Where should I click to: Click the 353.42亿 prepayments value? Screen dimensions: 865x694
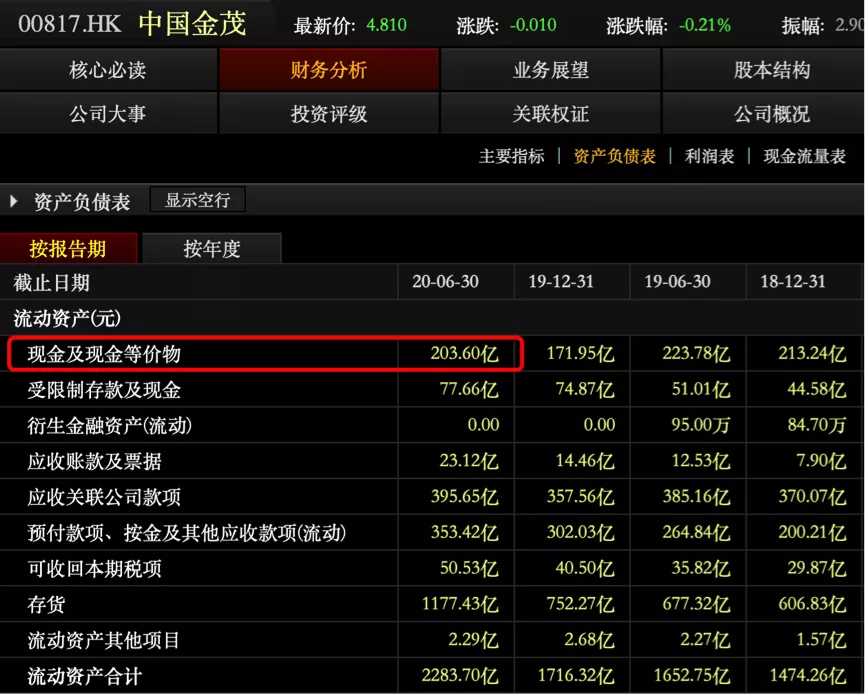[464, 532]
